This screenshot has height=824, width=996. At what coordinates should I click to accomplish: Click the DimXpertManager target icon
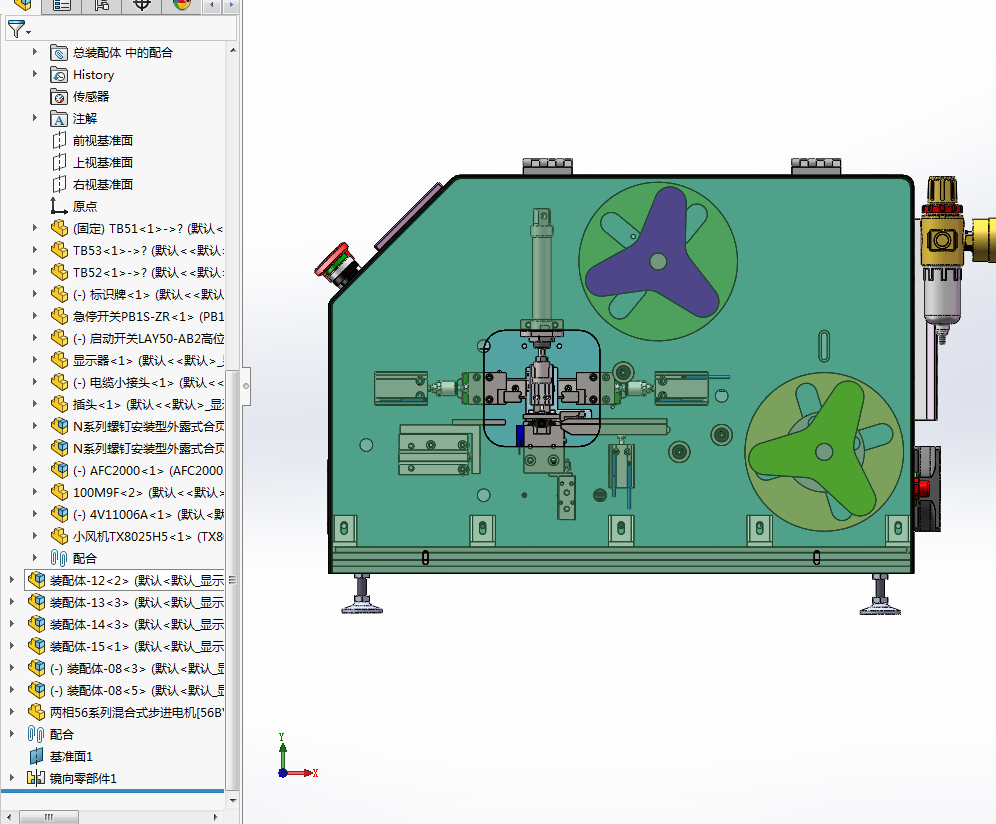click(141, 6)
